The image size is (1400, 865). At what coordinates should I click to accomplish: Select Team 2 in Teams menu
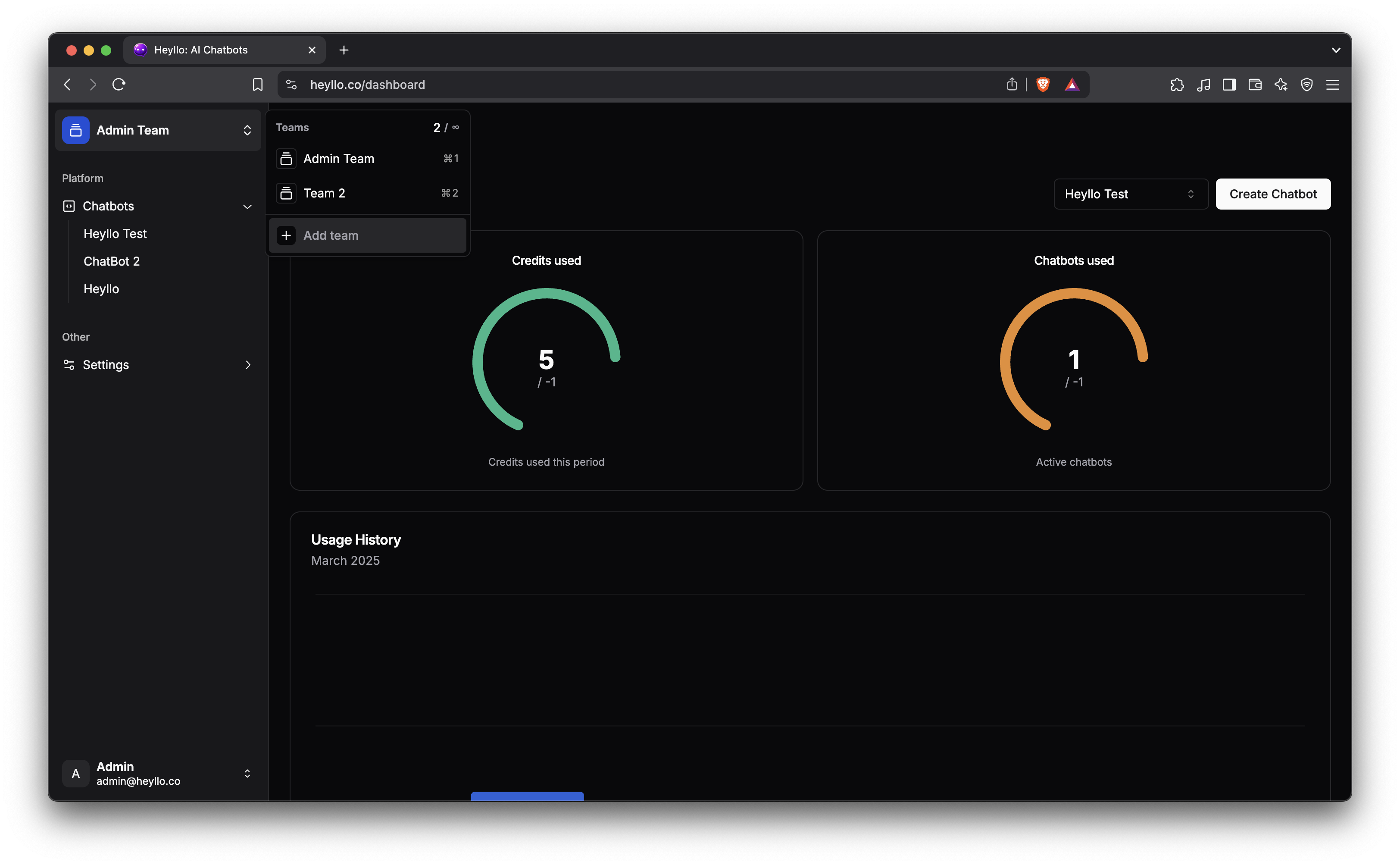[x=367, y=193]
